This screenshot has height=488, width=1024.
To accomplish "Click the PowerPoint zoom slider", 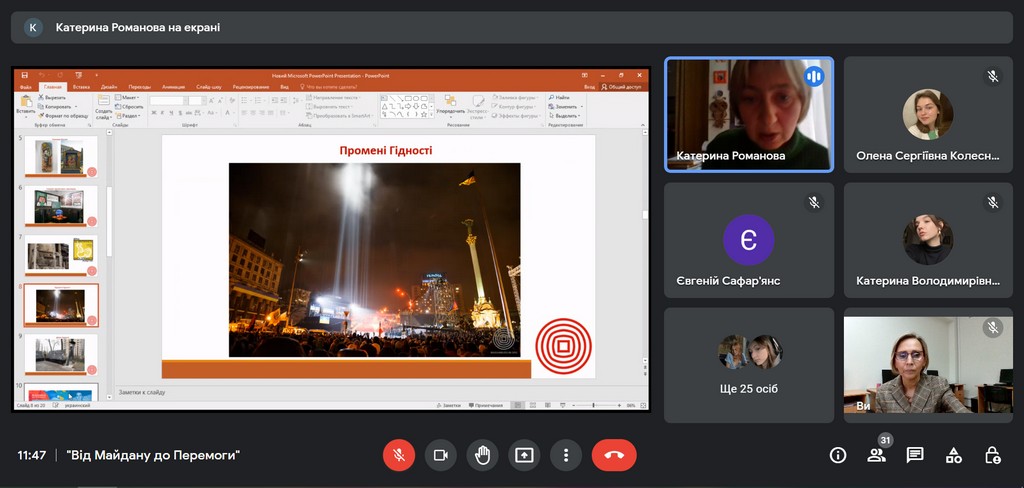I will (x=593, y=405).
